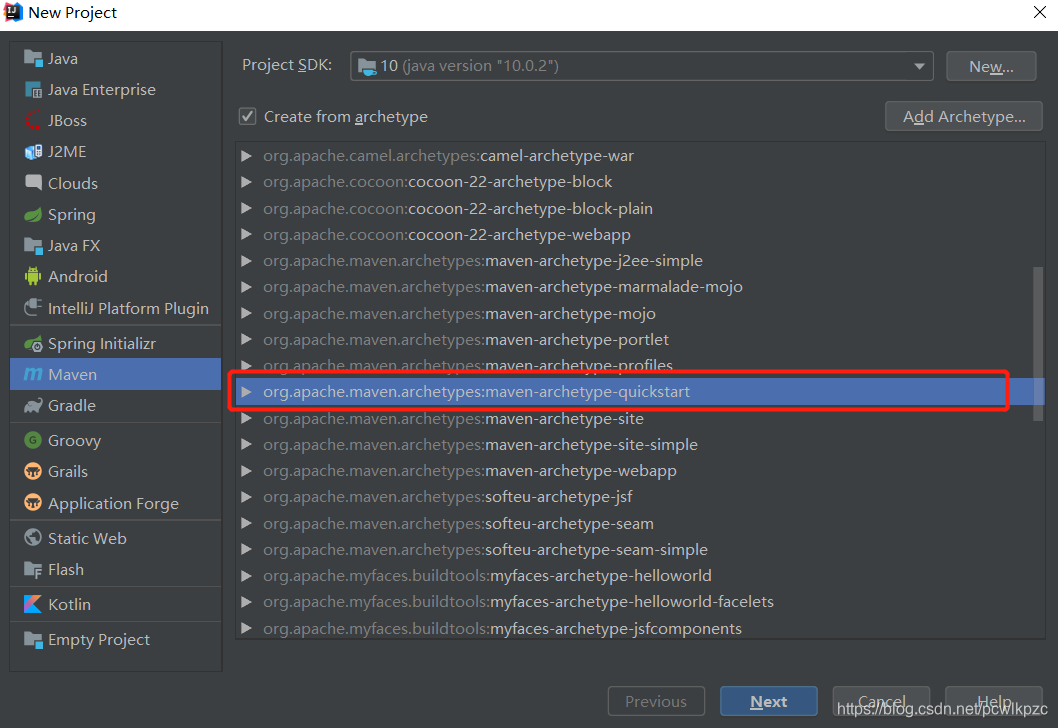This screenshot has height=728, width=1058.
Task: Click the New... SDK button
Action: (991, 66)
